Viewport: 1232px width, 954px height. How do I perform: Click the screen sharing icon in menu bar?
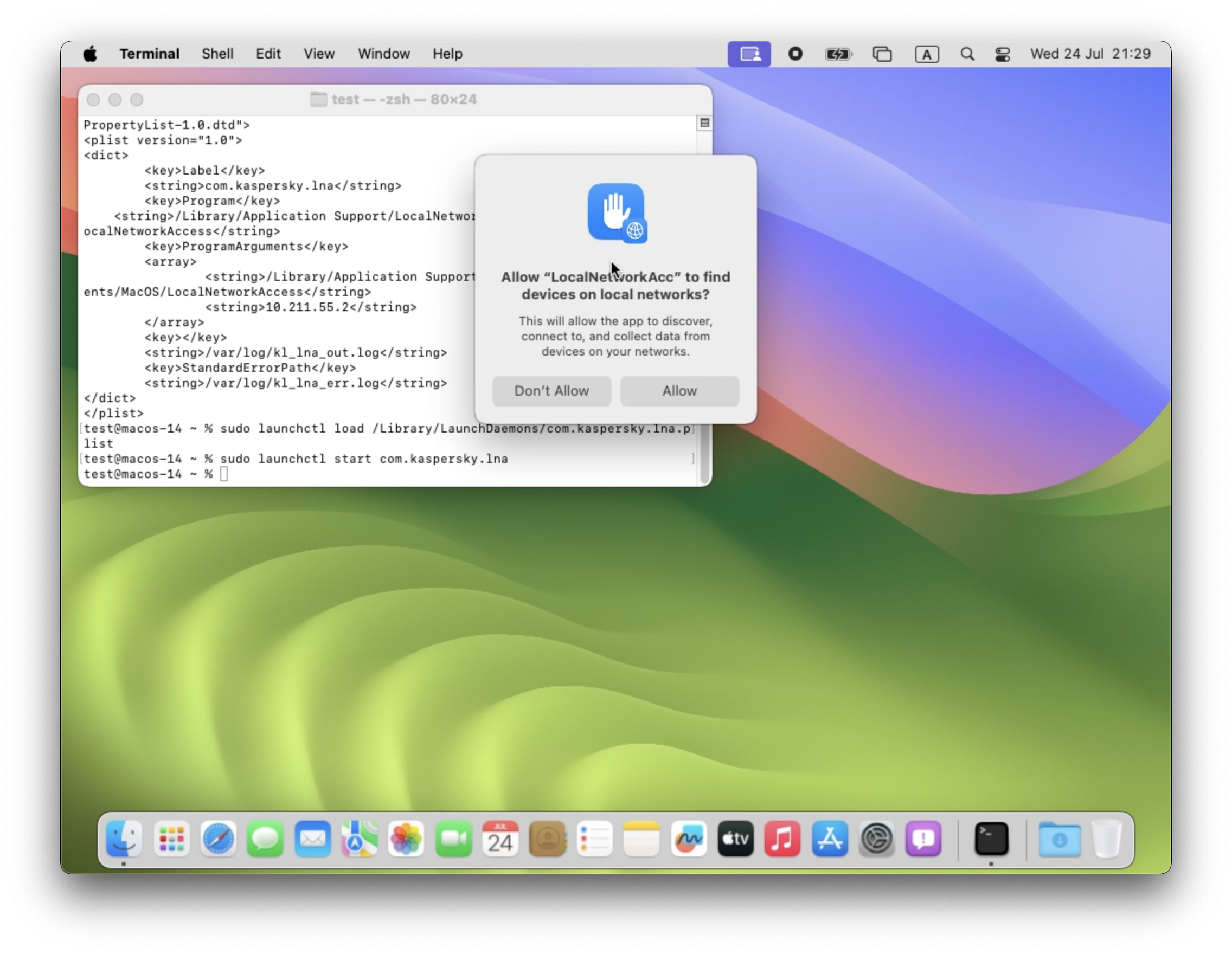click(749, 54)
